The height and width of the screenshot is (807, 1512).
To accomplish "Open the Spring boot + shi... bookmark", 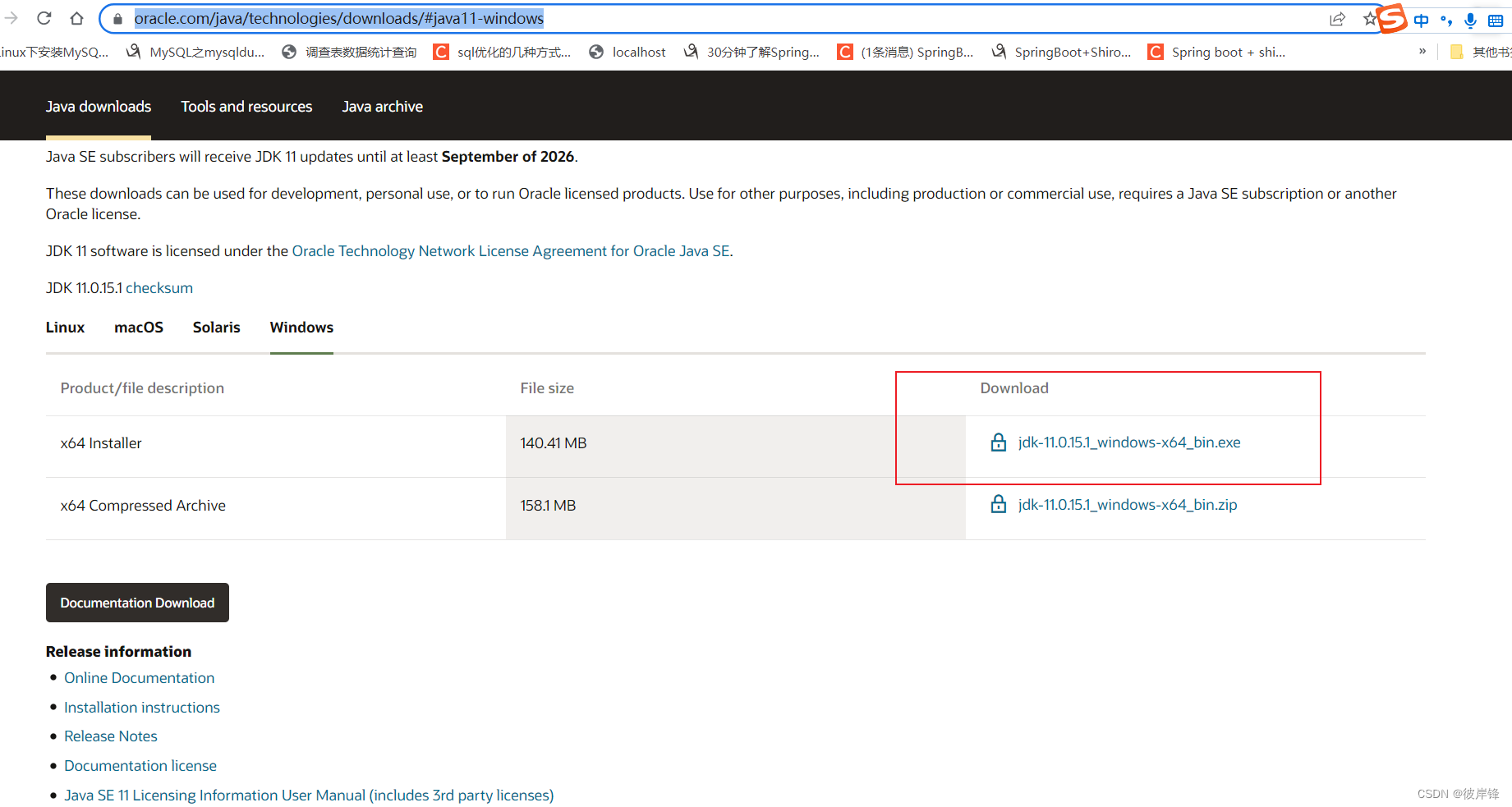I will 1217,52.
